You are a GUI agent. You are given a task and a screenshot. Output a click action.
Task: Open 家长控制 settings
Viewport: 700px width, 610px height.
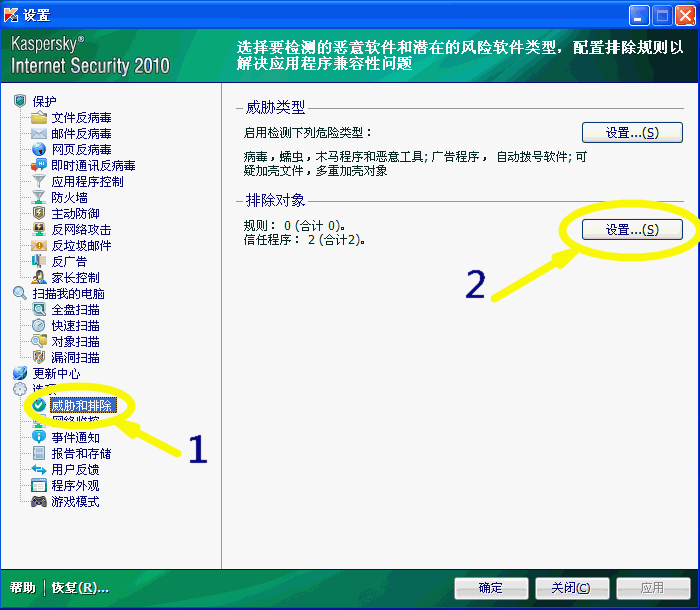(x=75, y=278)
